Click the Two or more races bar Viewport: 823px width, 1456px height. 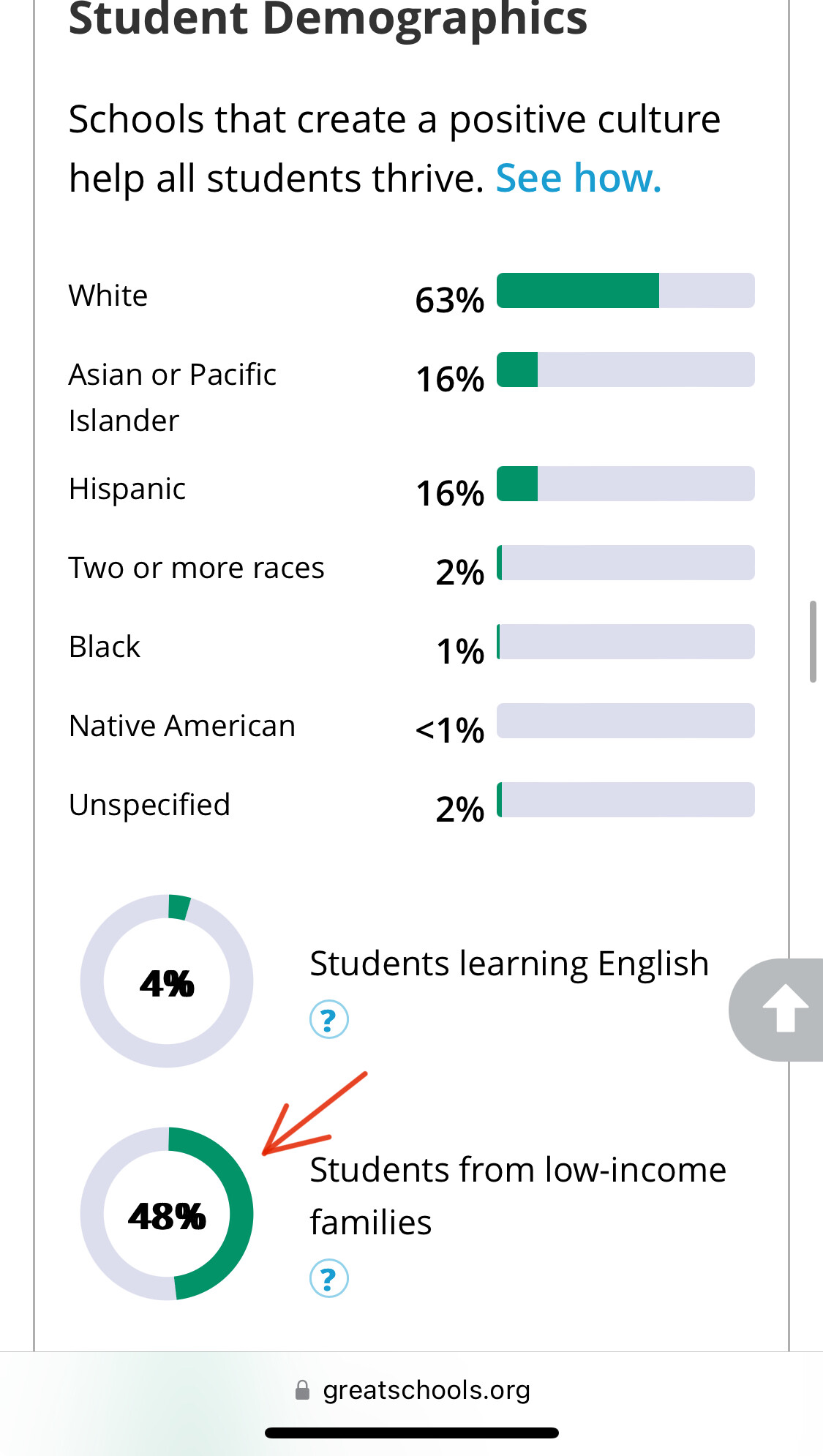tap(625, 563)
